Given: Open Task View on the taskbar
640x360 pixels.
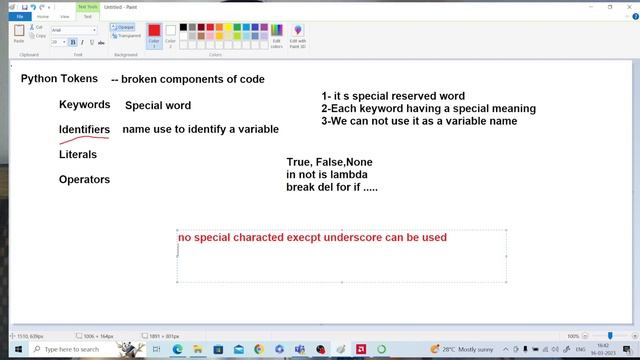Looking at the screenshot, I should (x=156, y=349).
